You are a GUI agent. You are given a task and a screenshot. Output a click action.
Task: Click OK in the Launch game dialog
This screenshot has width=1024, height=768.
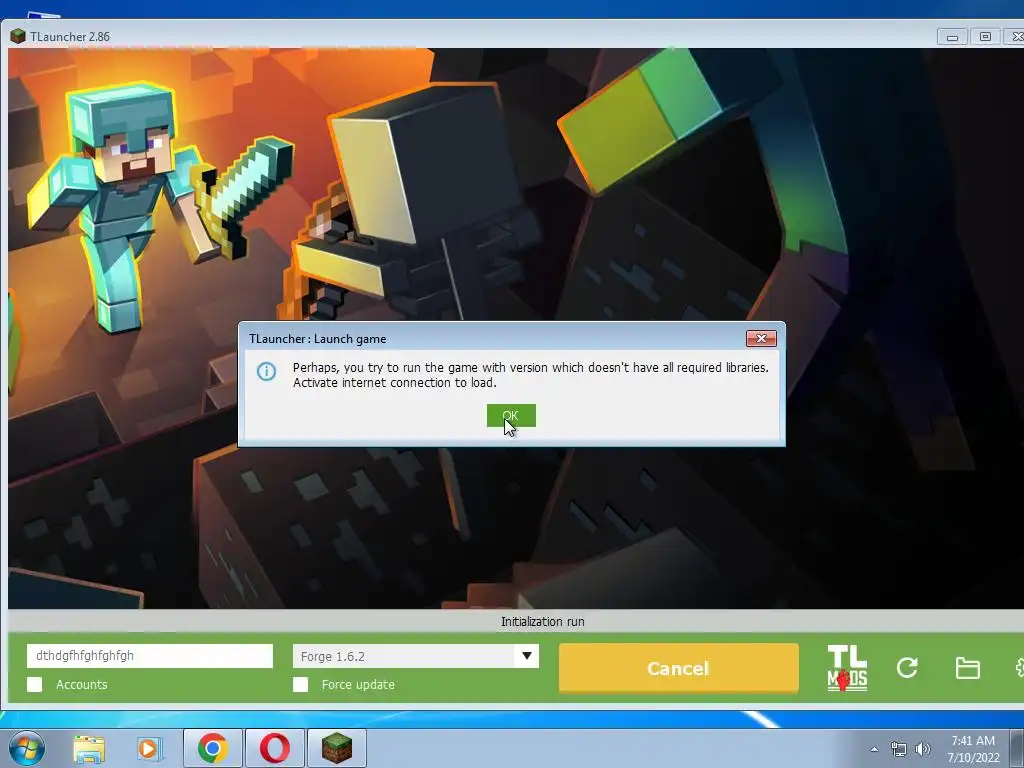[511, 415]
